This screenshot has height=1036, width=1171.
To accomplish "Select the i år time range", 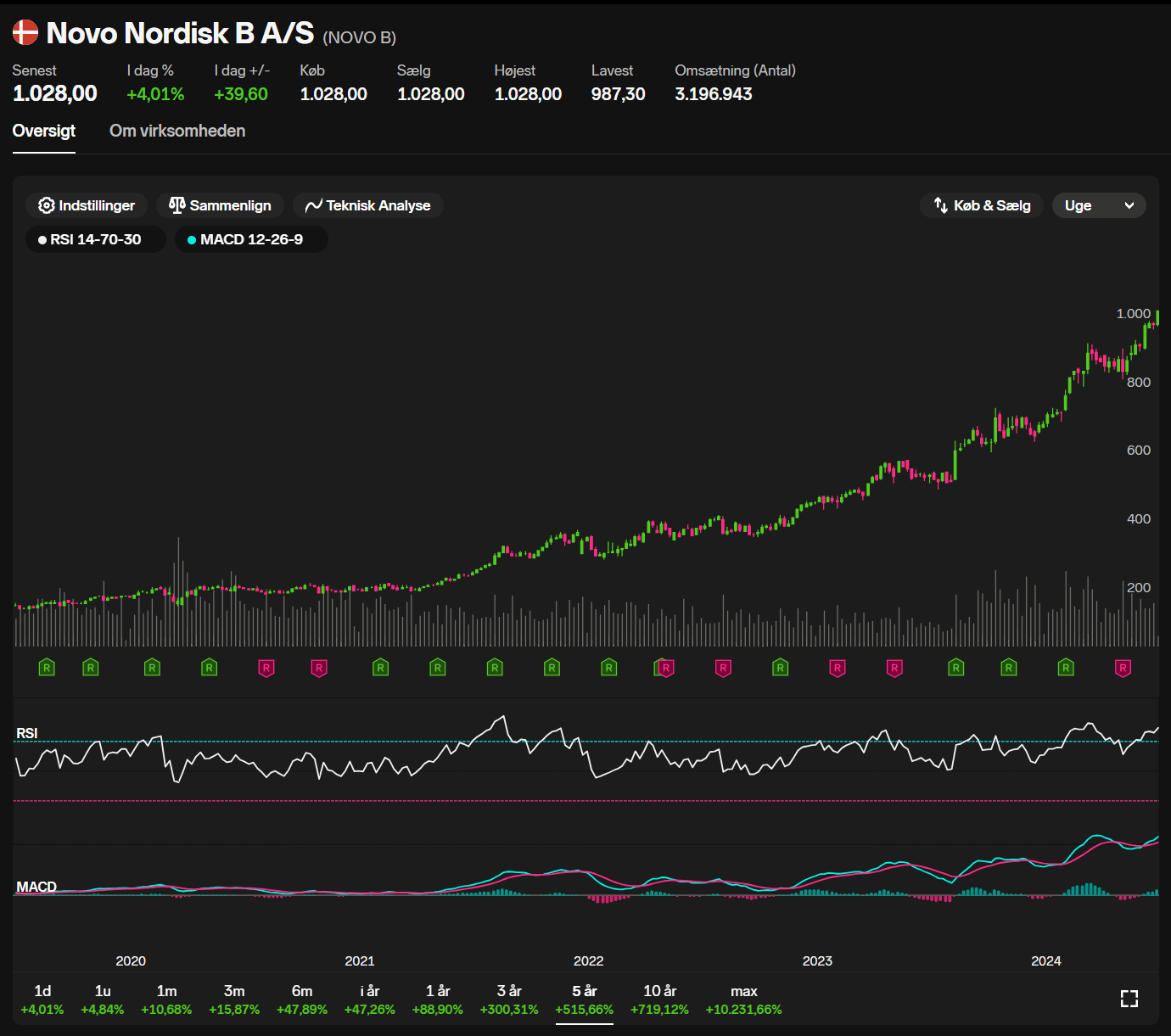I will pos(370,1000).
